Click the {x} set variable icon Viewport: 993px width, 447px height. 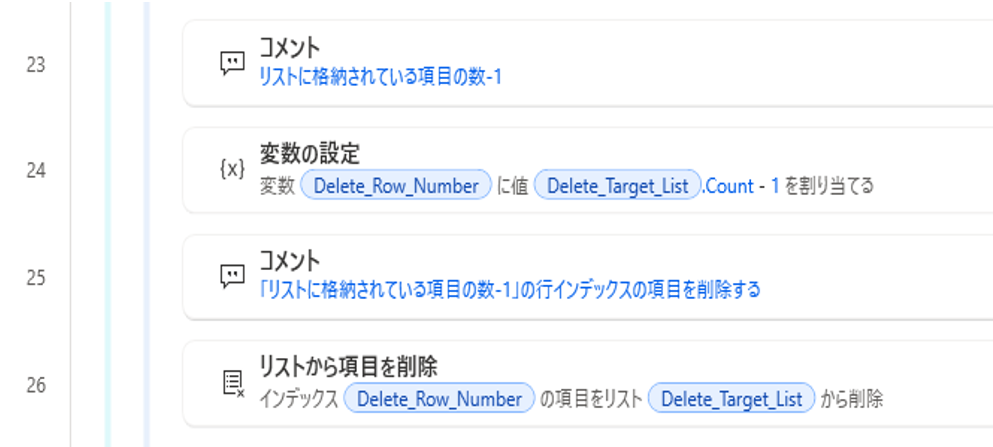coord(231,170)
